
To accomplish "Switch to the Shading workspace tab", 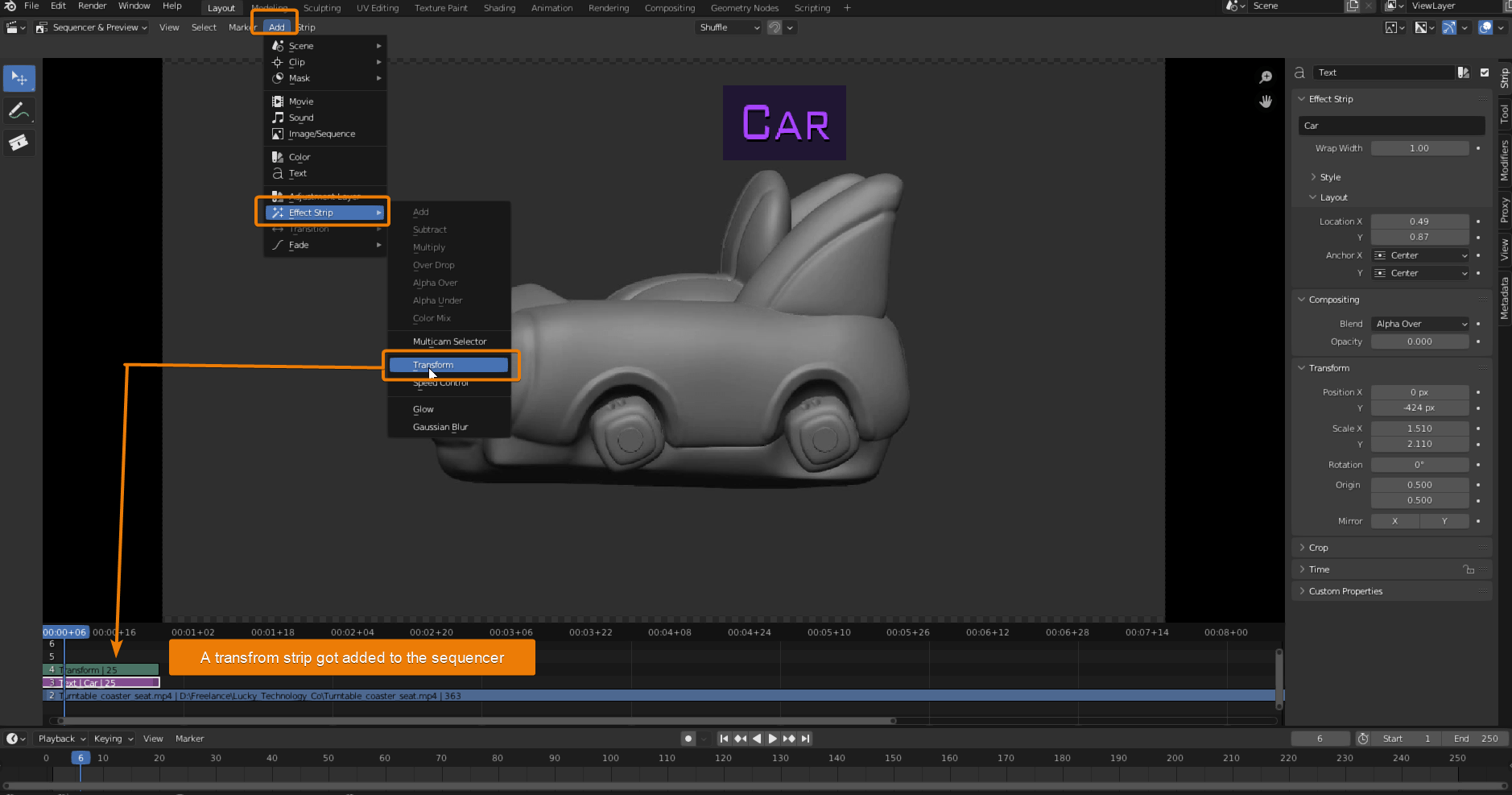I will point(499,7).
